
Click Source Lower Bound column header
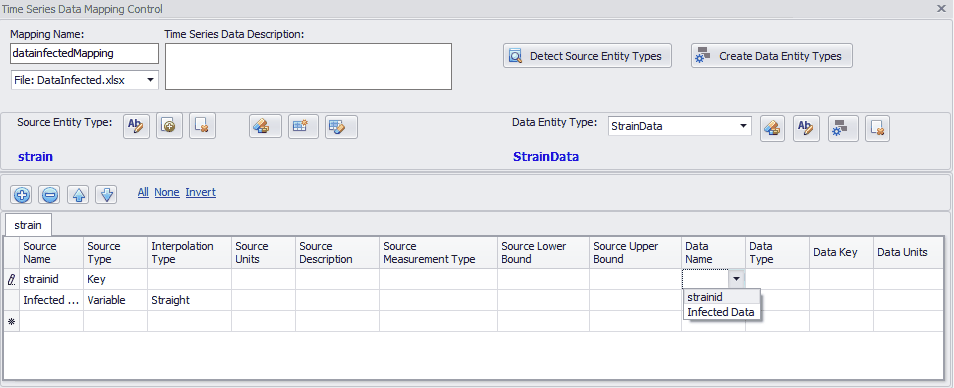pyautogui.click(x=543, y=252)
